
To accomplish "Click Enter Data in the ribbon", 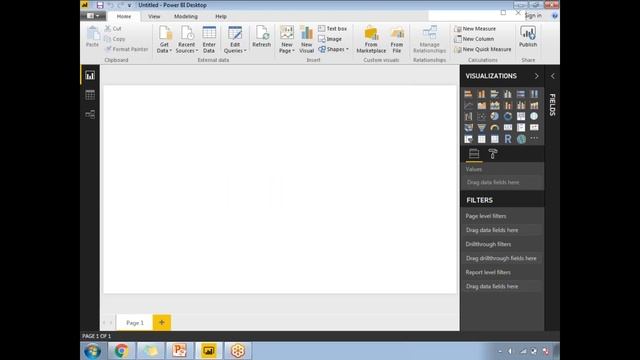I will pos(209,40).
